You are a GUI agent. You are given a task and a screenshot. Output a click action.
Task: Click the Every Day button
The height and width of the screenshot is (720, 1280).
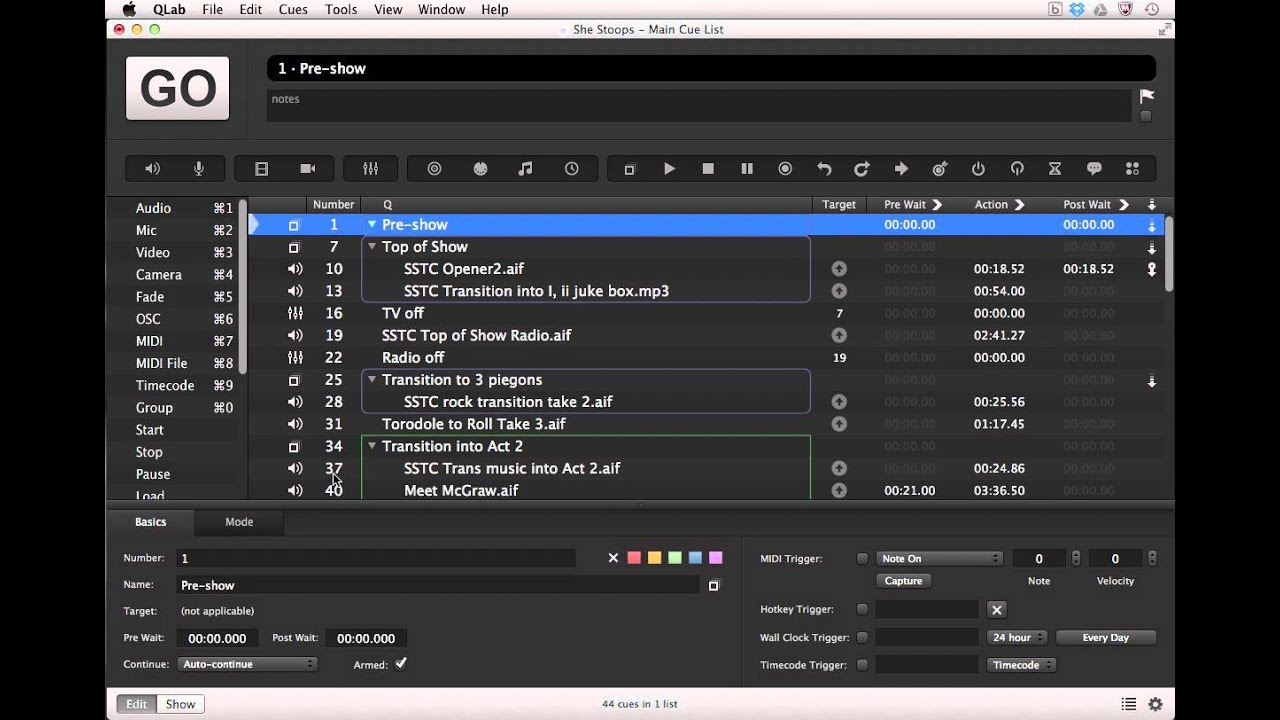pos(1106,637)
